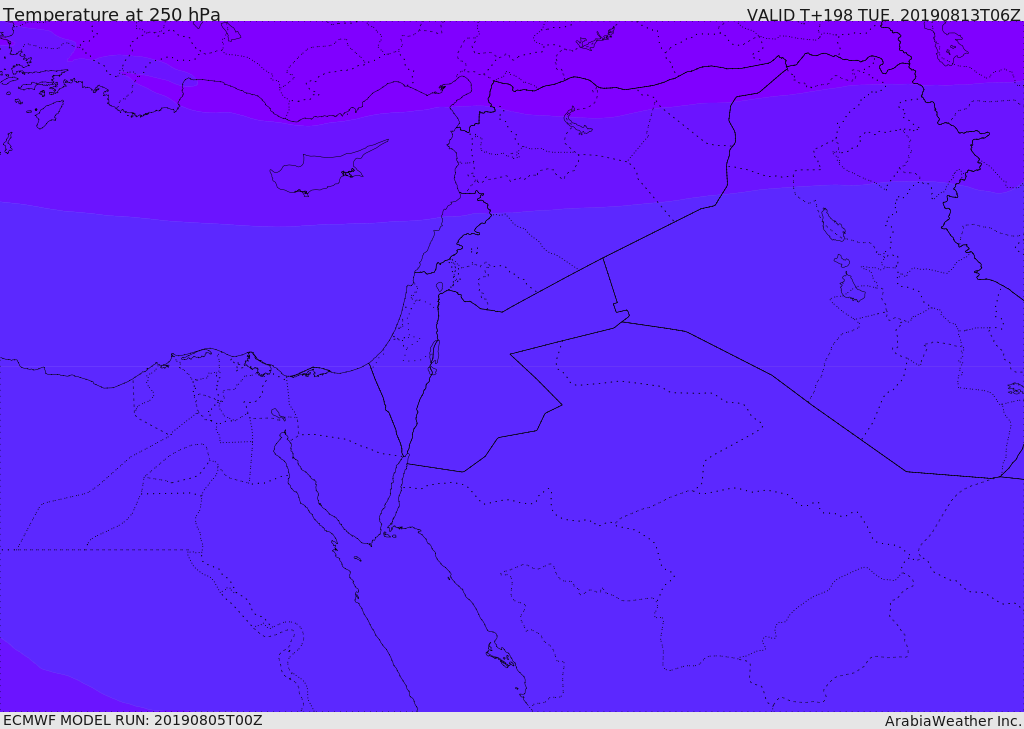The height and width of the screenshot is (729, 1024).
Task: Select the 'VALID T+198 TUE. 20190813T06Z' timestamp
Action: tap(884, 15)
